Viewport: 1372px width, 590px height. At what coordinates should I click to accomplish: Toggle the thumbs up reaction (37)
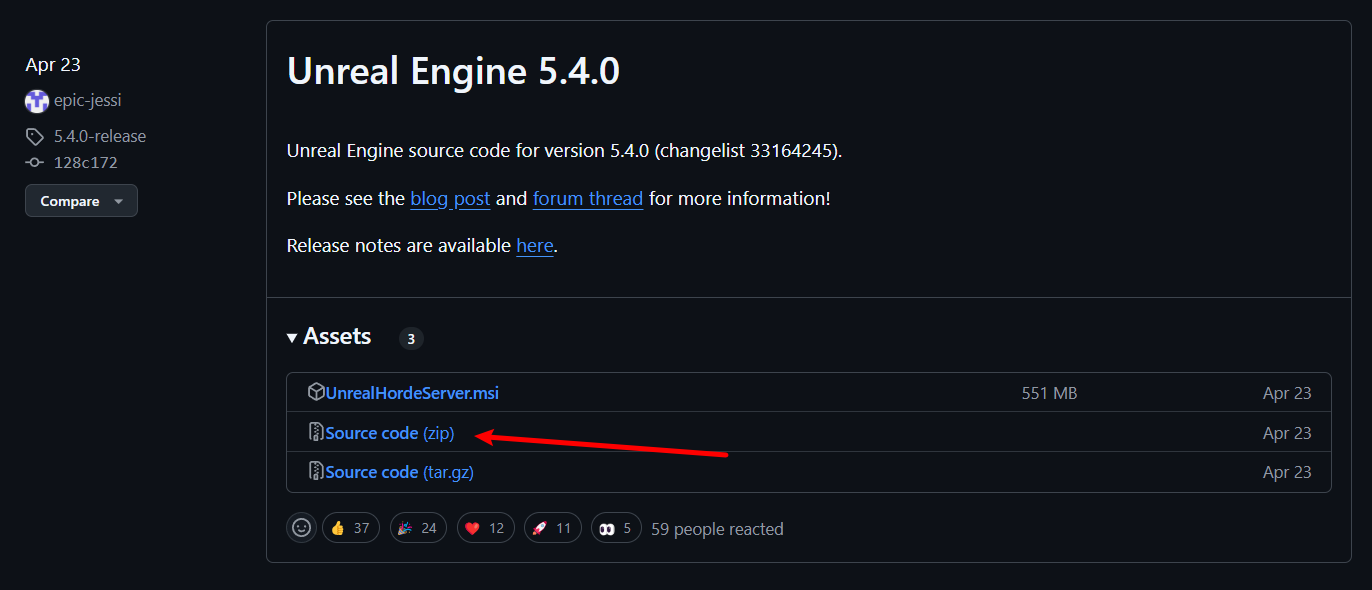click(x=351, y=528)
